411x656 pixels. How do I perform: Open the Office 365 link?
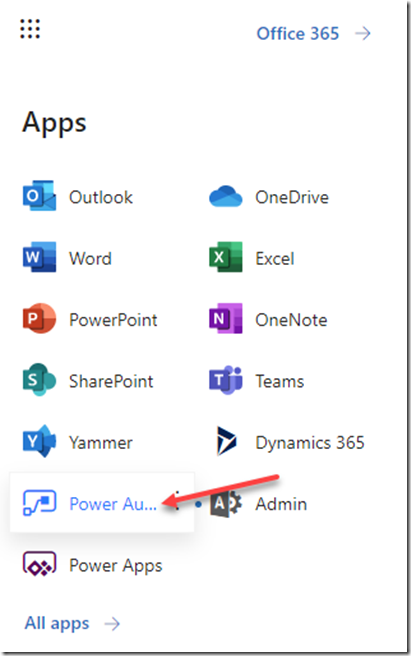(x=298, y=33)
